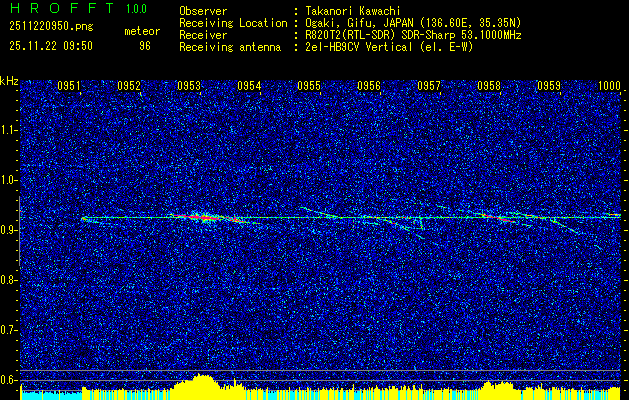Click the 0956 time marker
This screenshot has height=400, width=629.
(369, 86)
